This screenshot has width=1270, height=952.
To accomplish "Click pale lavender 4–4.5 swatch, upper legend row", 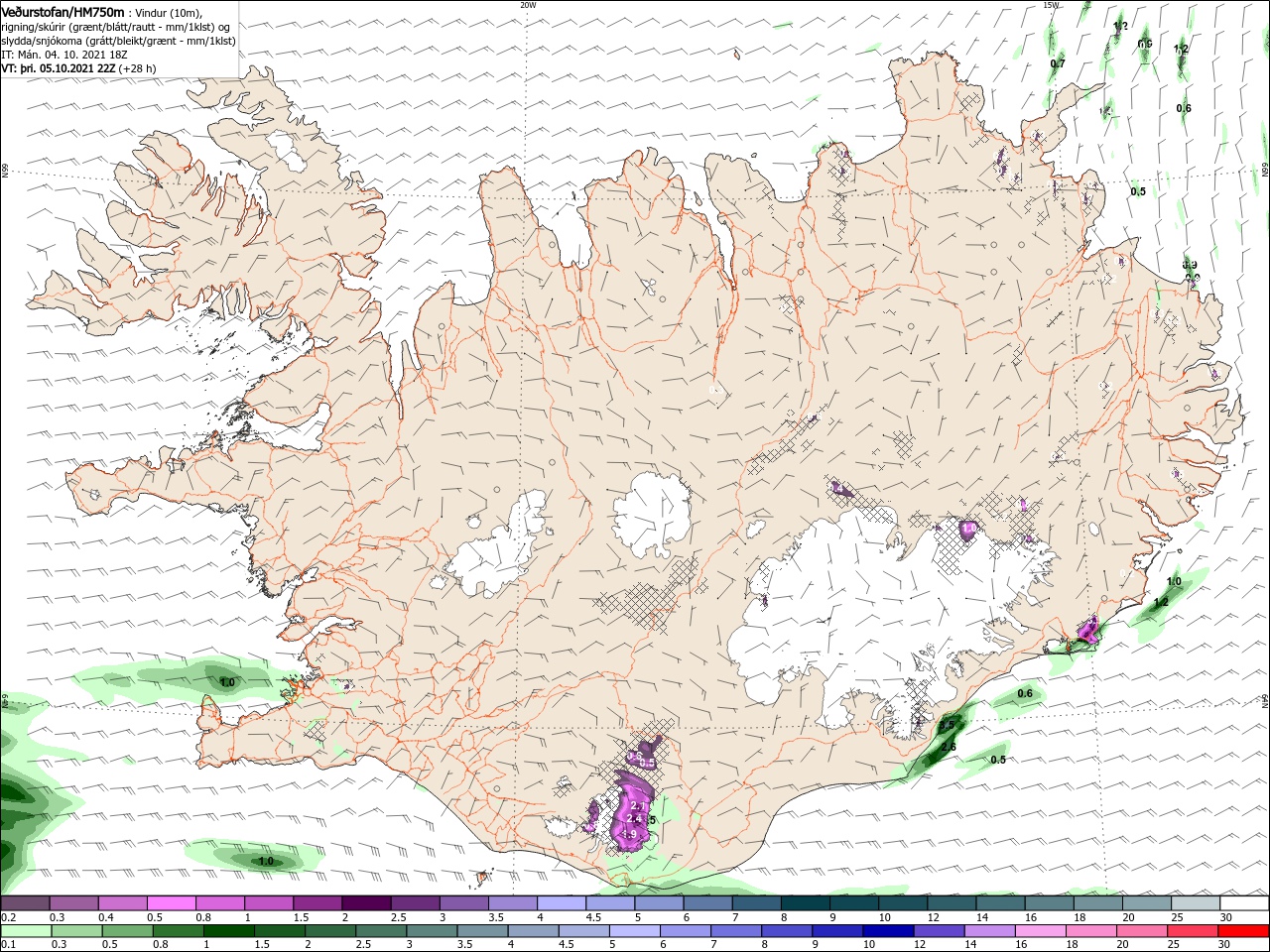I will pos(561,903).
